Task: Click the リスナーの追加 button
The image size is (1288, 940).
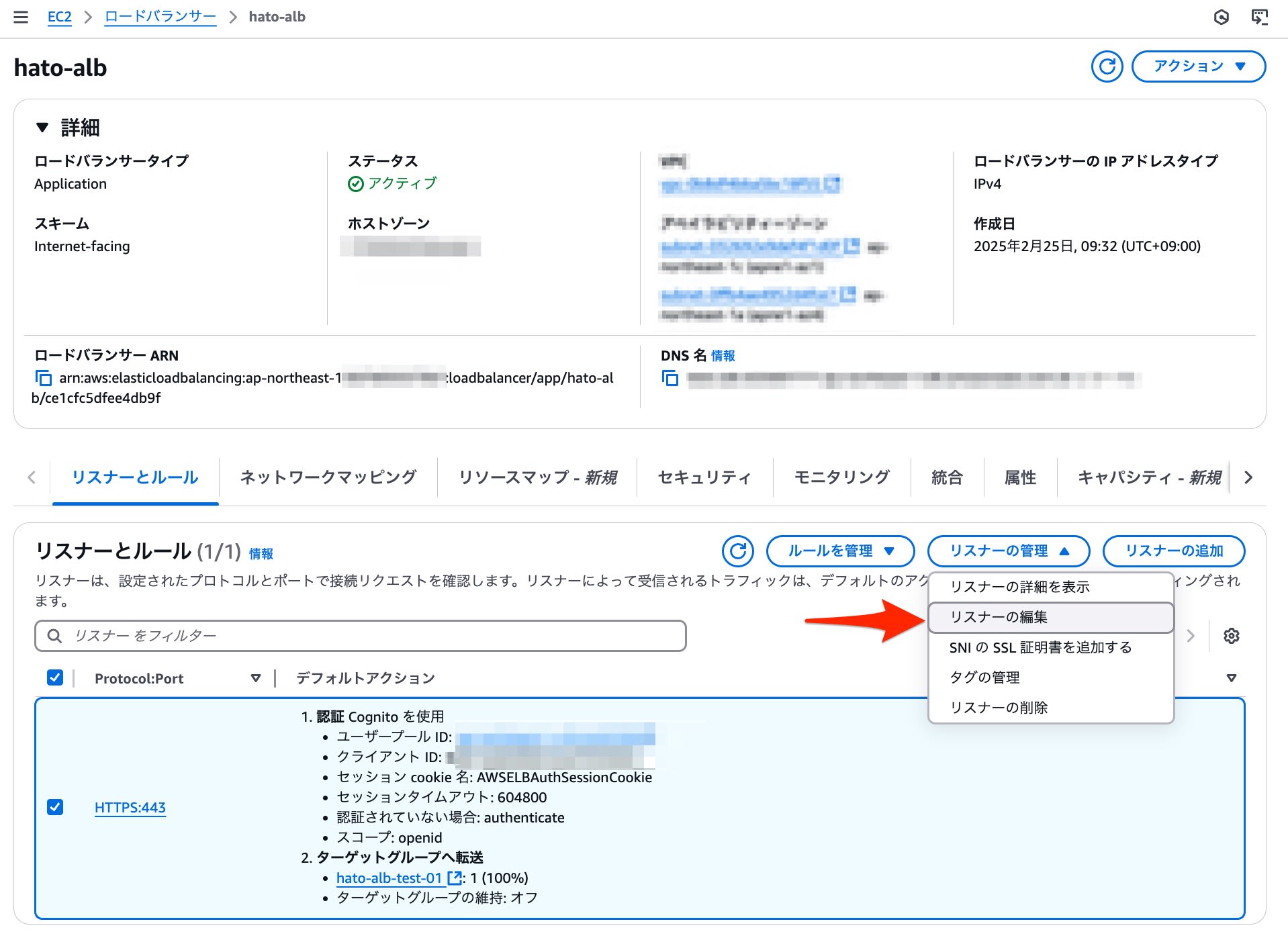Action: tap(1174, 551)
